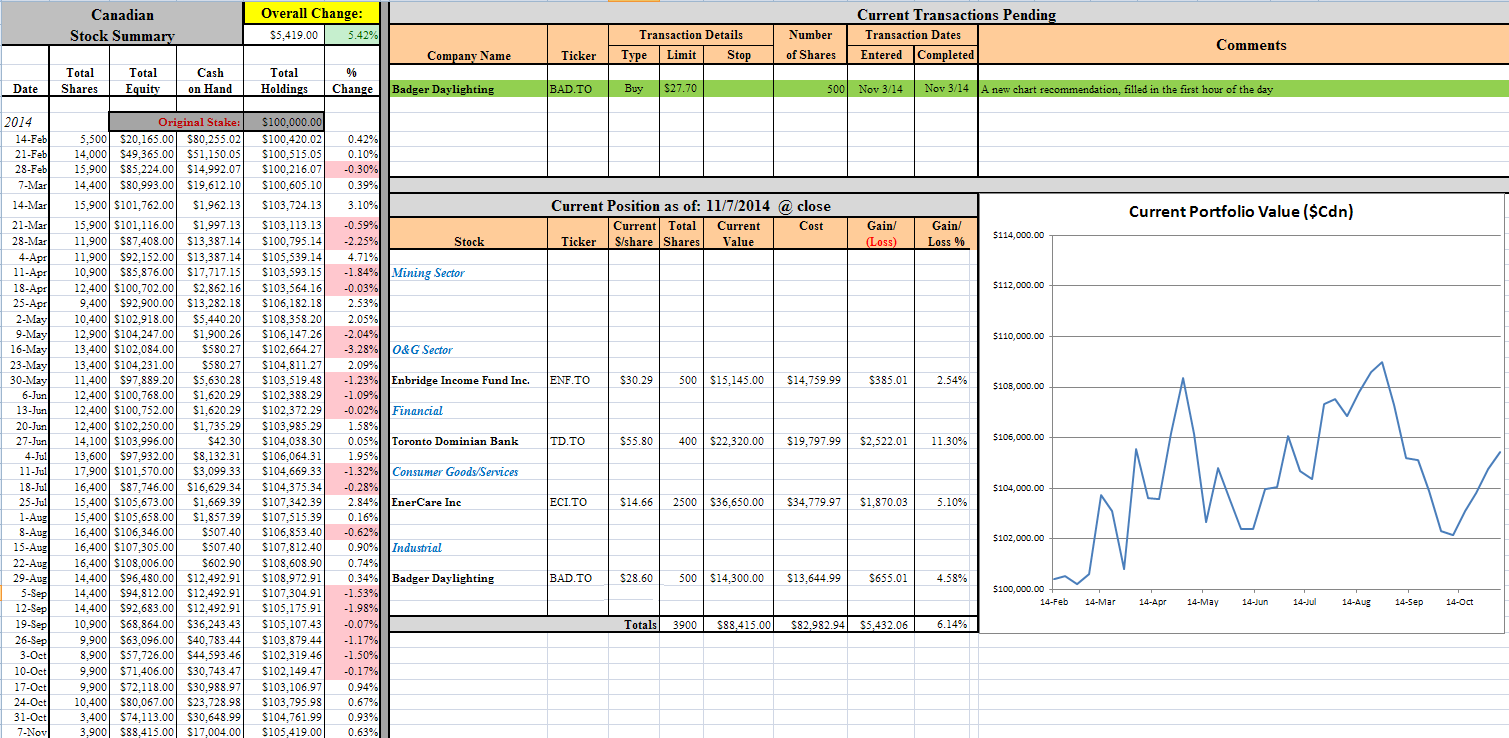Viewport: 1509px width, 738px height.
Task: Select the yellow Overall Change cell
Action: (312, 13)
